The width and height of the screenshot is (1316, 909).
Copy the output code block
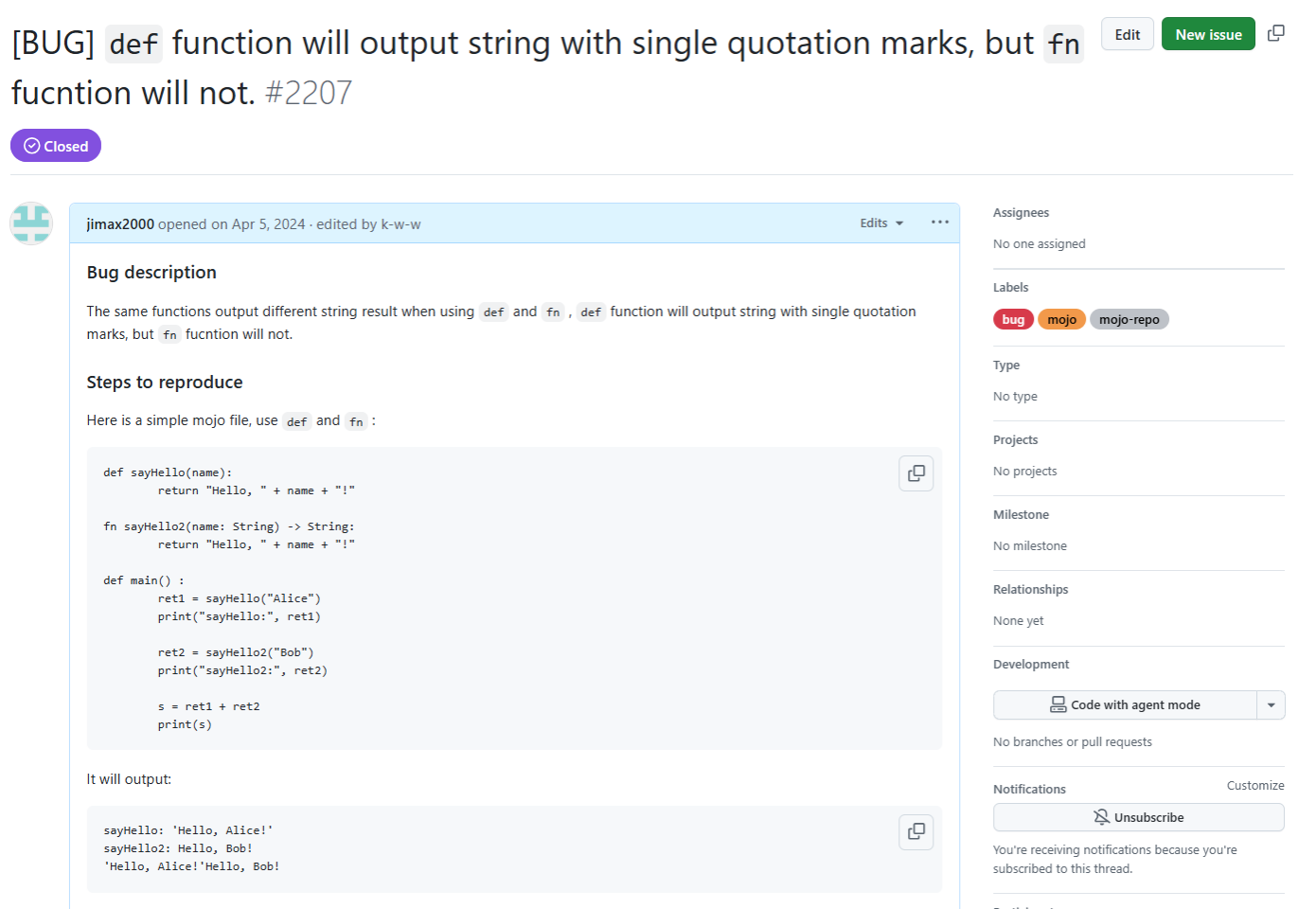(916, 831)
